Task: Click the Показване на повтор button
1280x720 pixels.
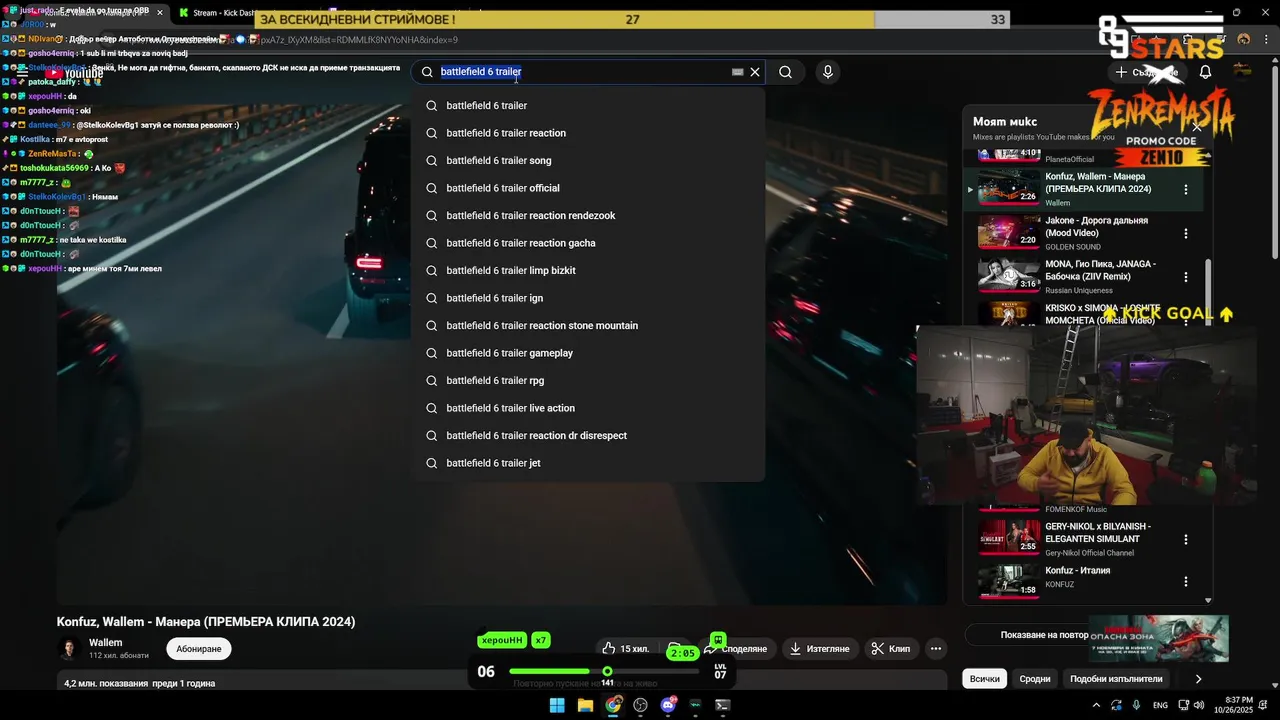Action: (1044, 635)
